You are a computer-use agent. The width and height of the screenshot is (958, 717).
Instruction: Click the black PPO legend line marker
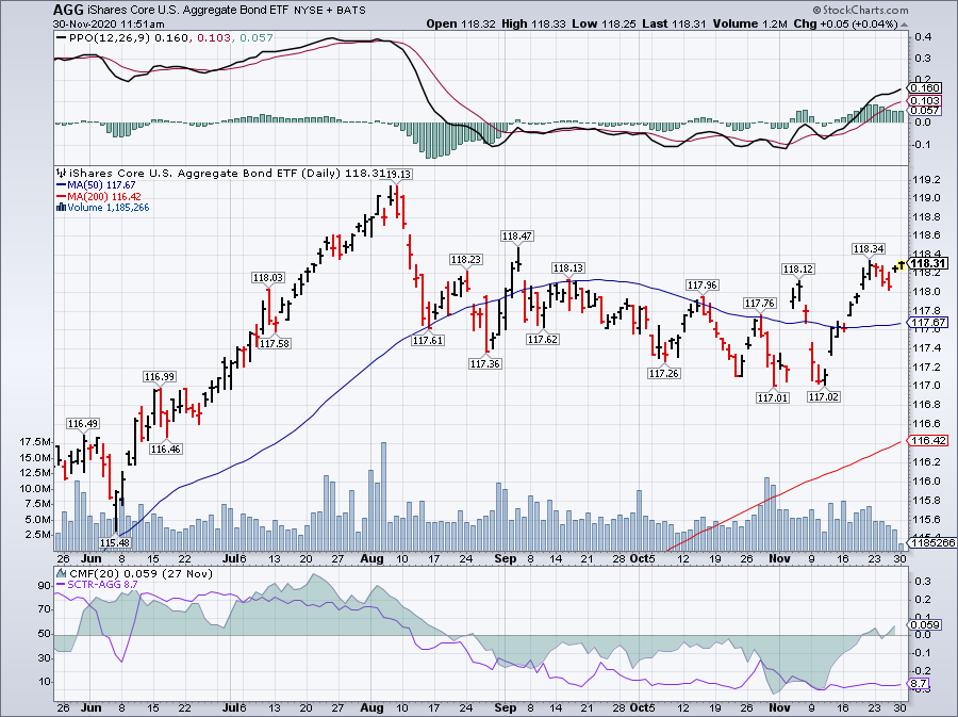coord(60,38)
